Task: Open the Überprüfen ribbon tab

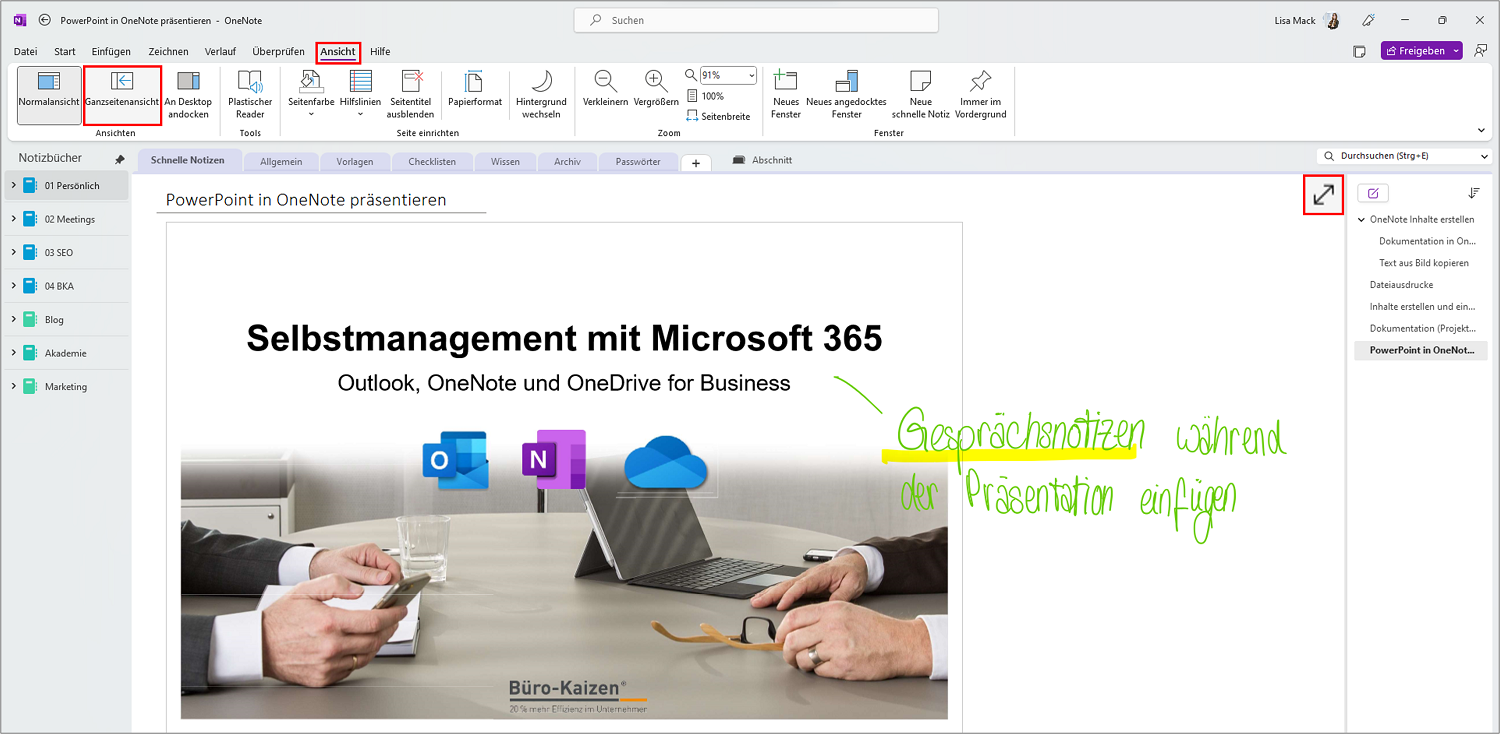Action: (279, 51)
